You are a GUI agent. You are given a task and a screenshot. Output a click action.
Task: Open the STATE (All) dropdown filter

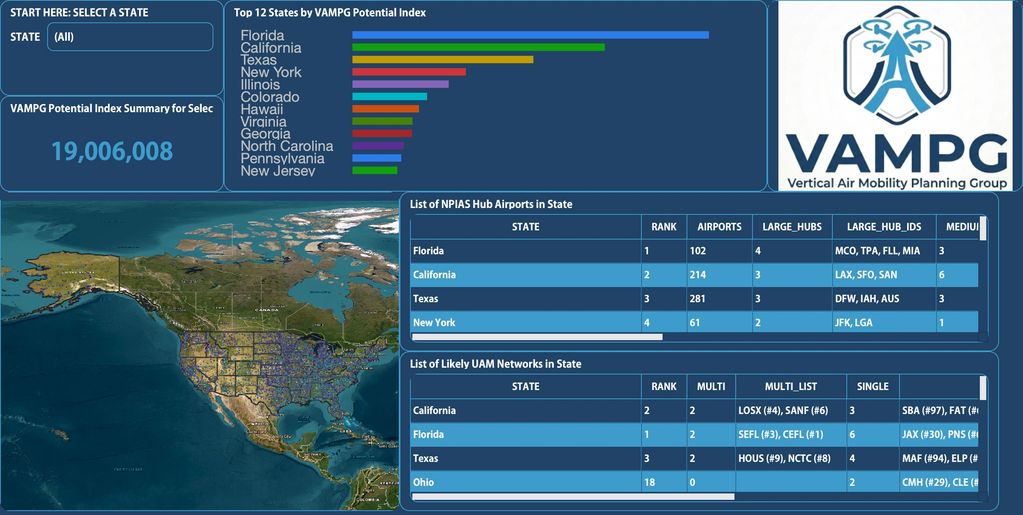click(130, 37)
